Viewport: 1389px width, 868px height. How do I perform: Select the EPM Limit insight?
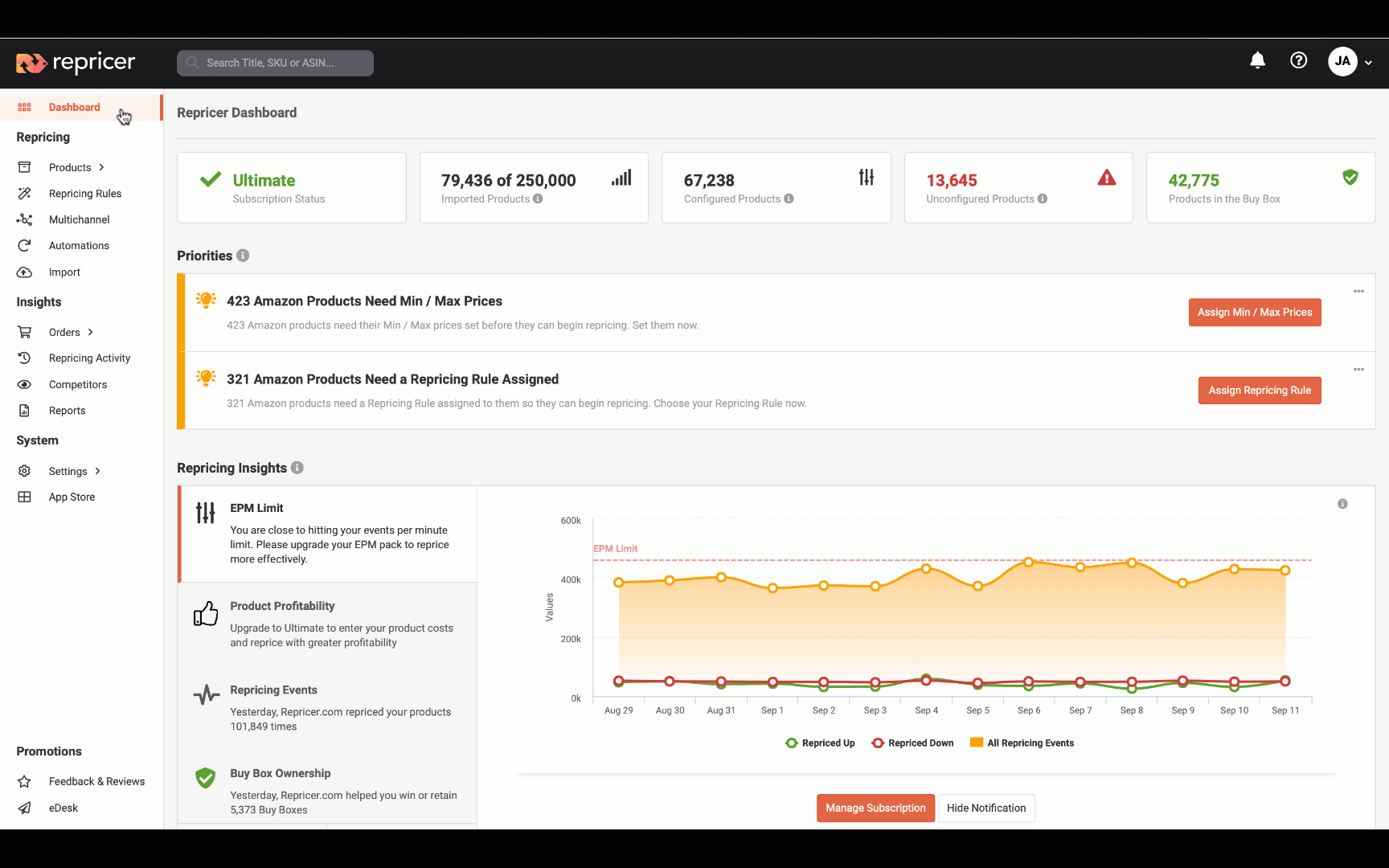pyautogui.click(x=328, y=534)
